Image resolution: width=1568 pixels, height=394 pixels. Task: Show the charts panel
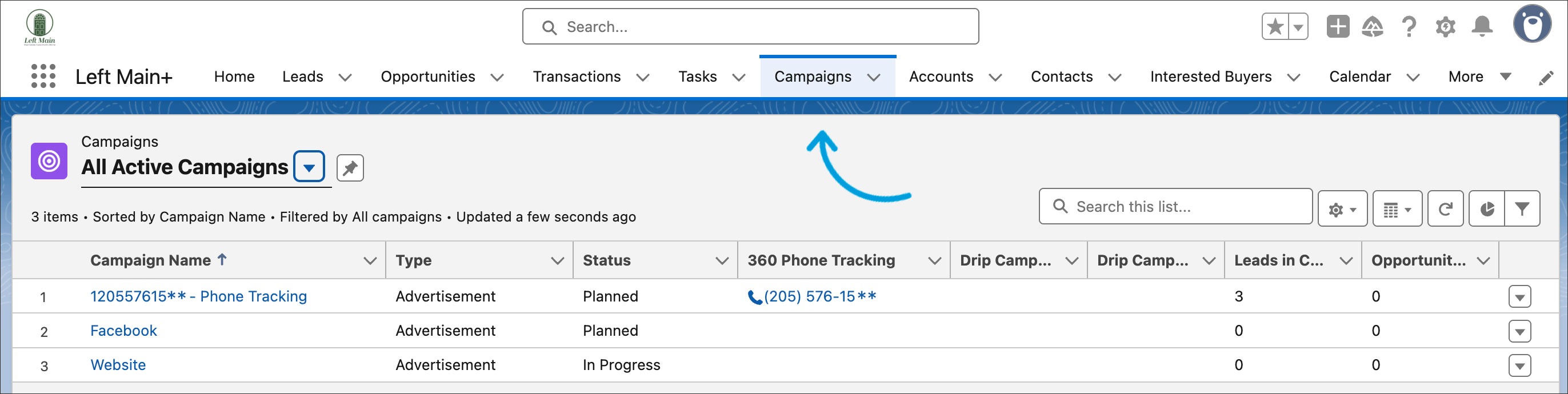1486,209
